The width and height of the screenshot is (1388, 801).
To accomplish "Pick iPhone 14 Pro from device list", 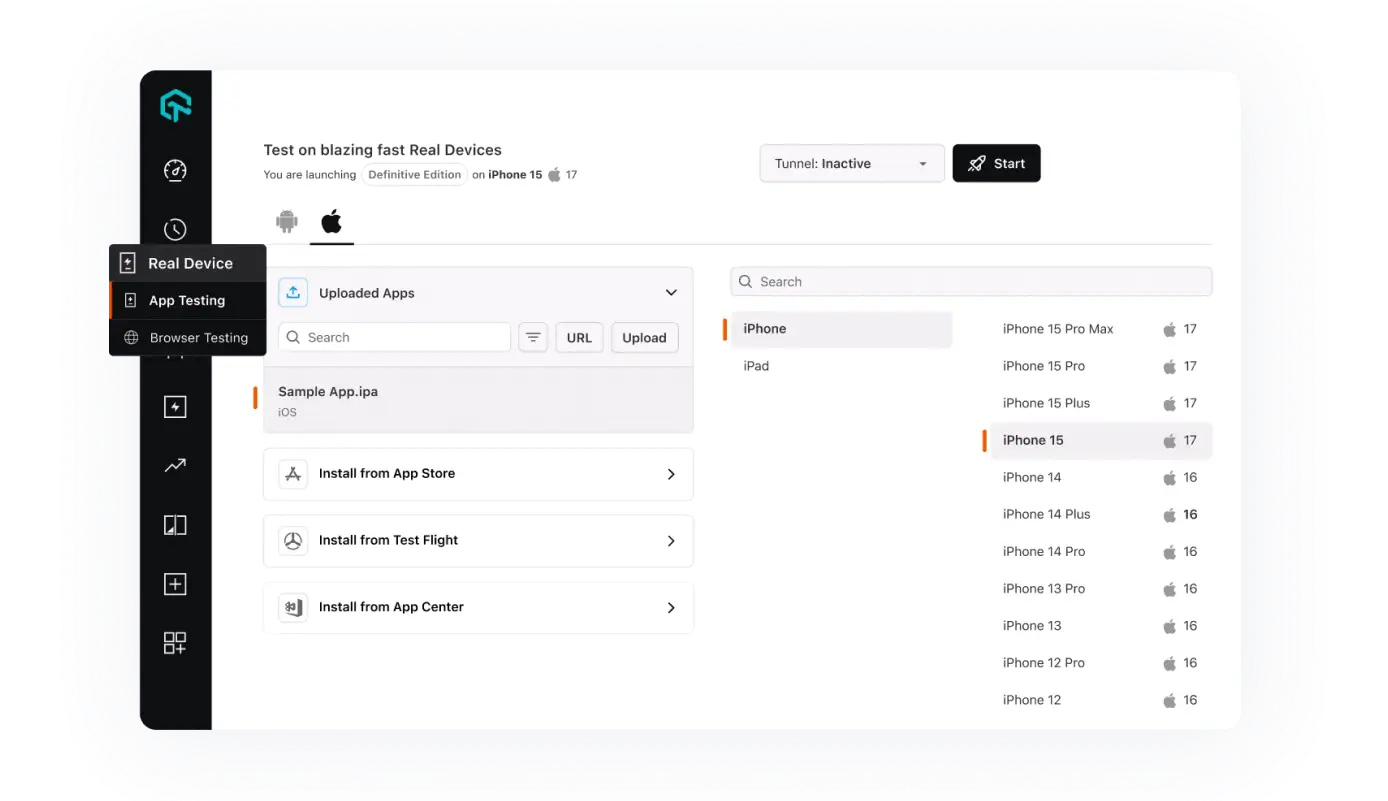I will [1101, 551].
